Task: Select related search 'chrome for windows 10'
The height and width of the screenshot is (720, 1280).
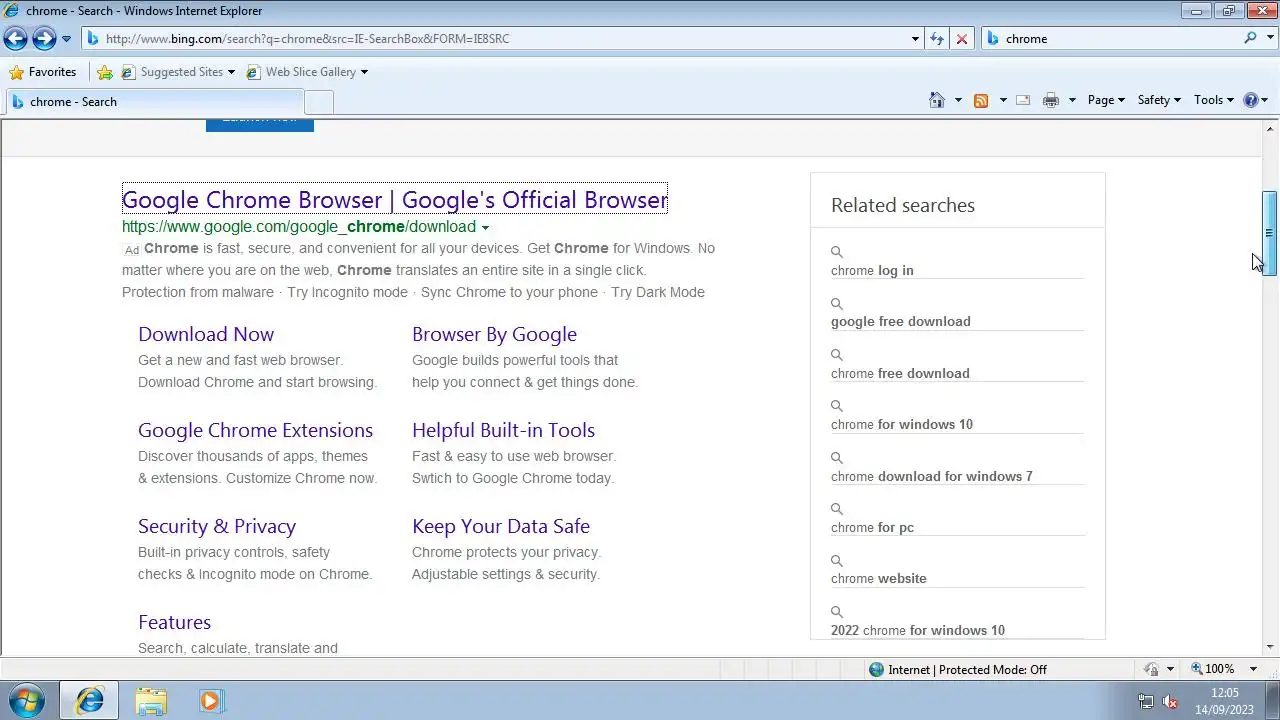Action: pyautogui.click(x=902, y=425)
